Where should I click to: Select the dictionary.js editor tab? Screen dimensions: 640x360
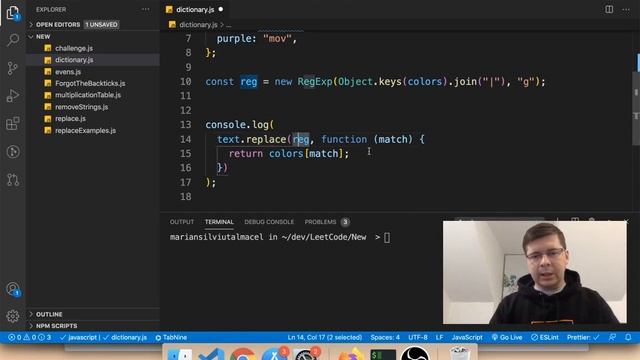tap(195, 9)
